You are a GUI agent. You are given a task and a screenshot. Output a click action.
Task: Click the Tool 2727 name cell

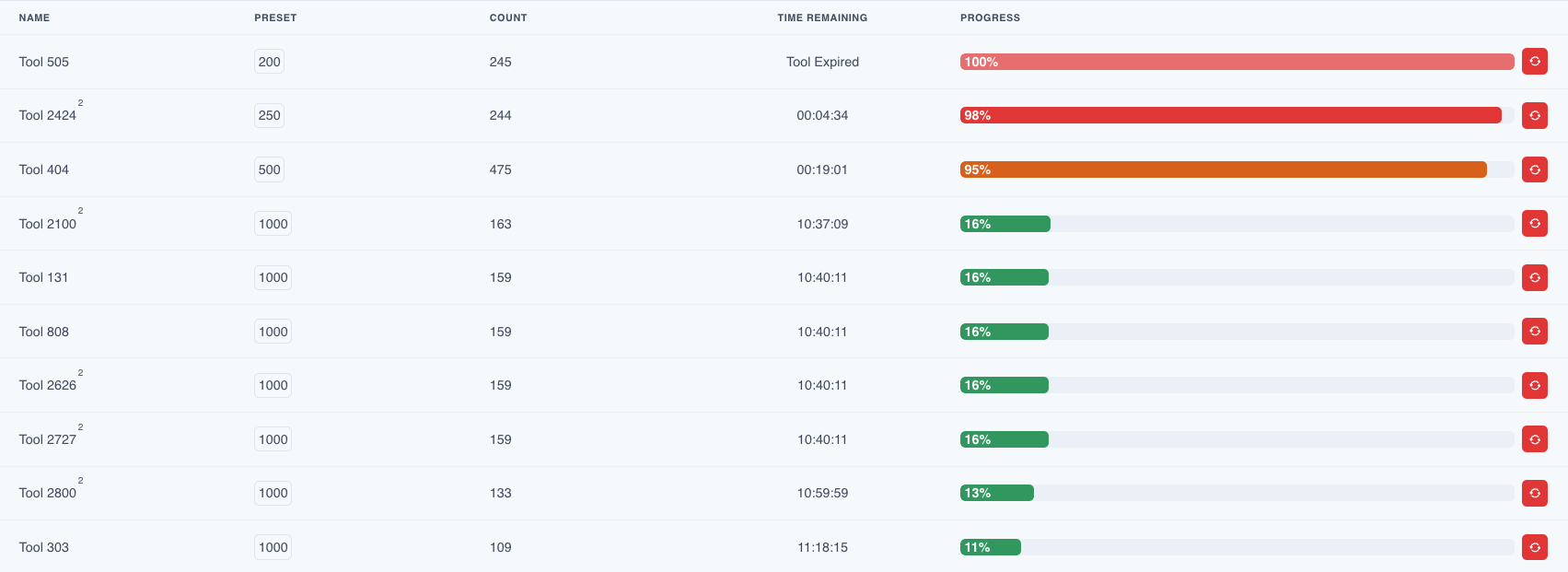[x=48, y=439]
